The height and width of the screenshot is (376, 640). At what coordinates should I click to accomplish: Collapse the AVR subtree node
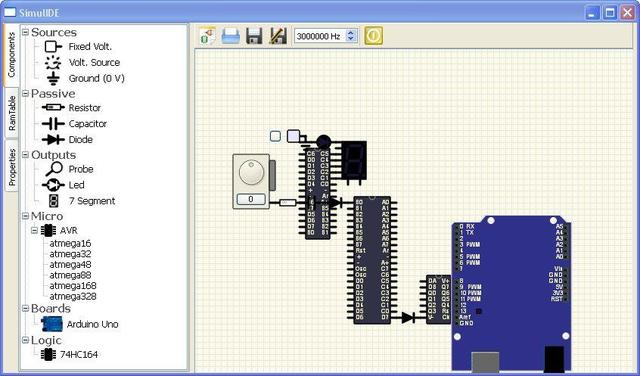pyautogui.click(x=35, y=231)
